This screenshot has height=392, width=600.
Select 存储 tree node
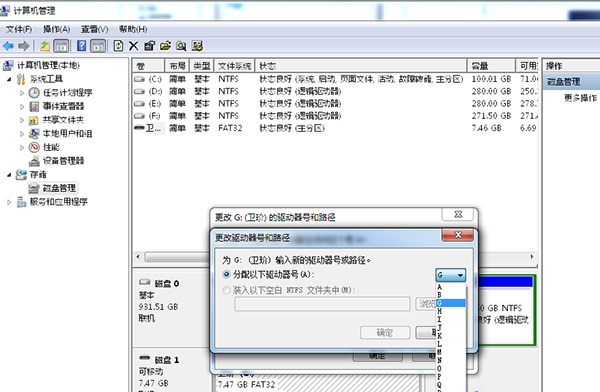pos(38,175)
